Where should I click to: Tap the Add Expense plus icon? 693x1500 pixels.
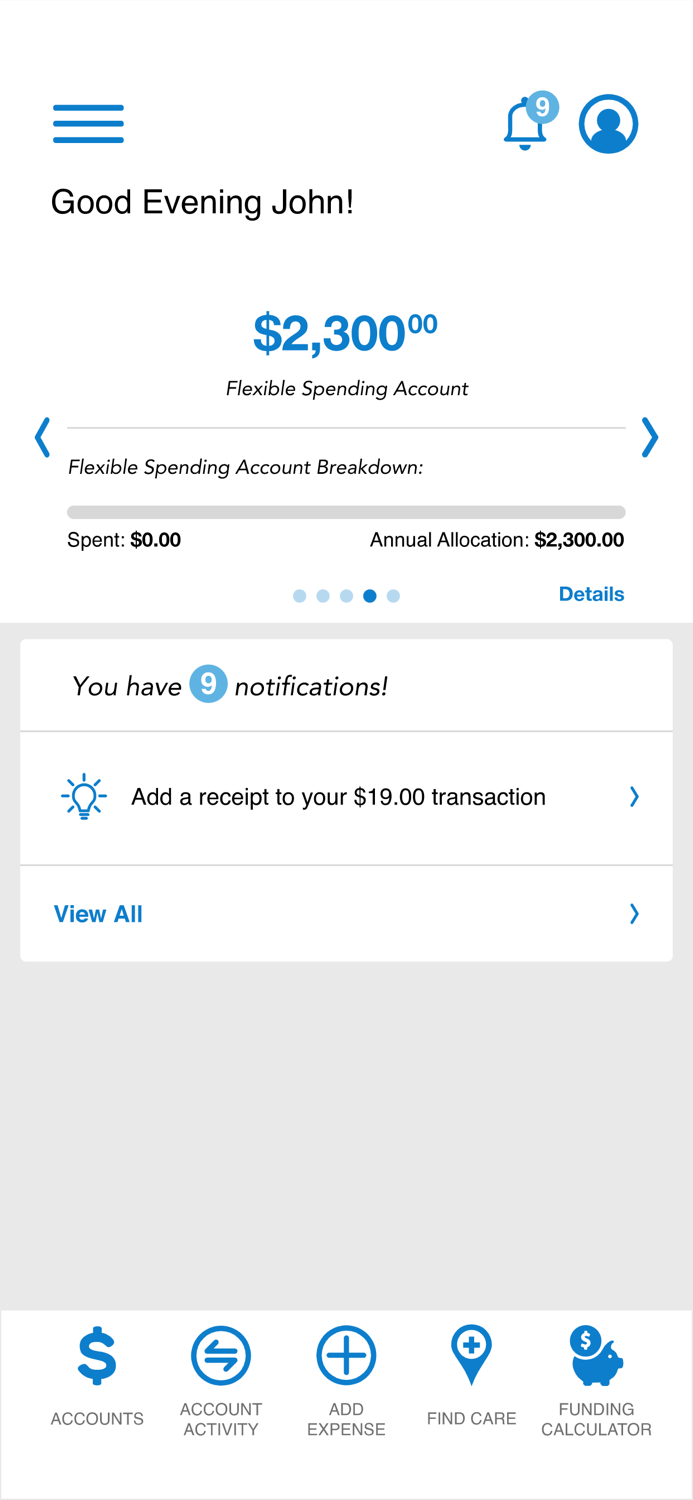[346, 1357]
